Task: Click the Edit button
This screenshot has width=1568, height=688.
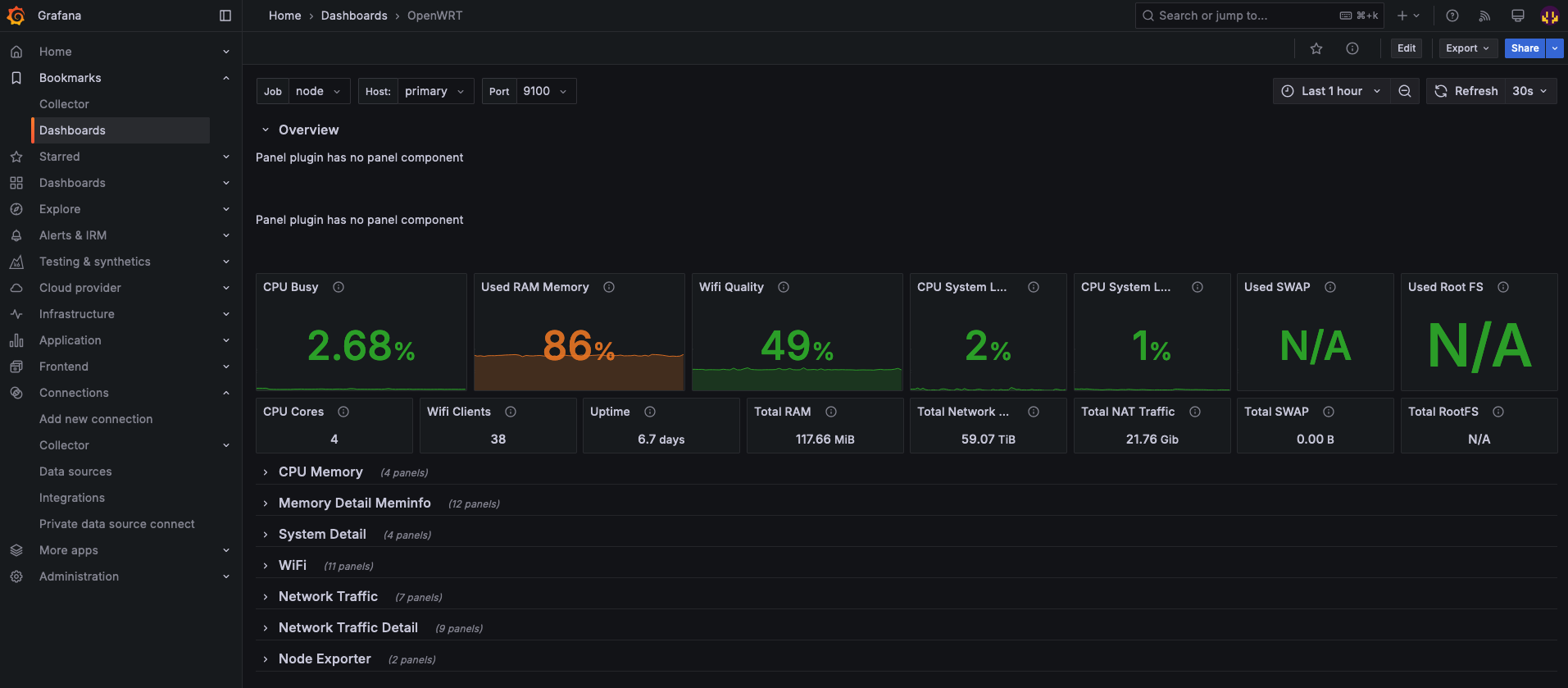Action: [1407, 48]
